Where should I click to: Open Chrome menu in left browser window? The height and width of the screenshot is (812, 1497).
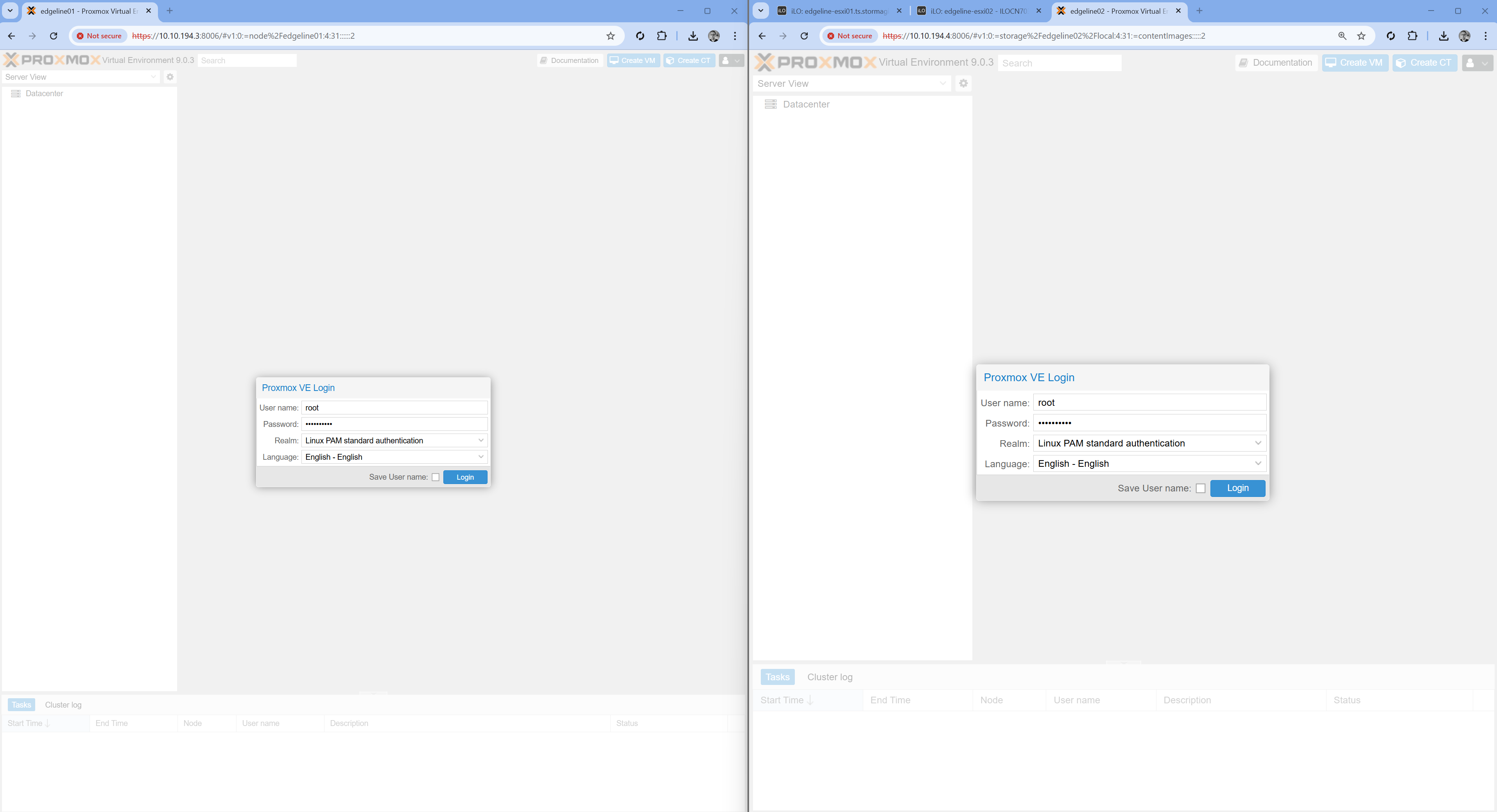point(735,36)
